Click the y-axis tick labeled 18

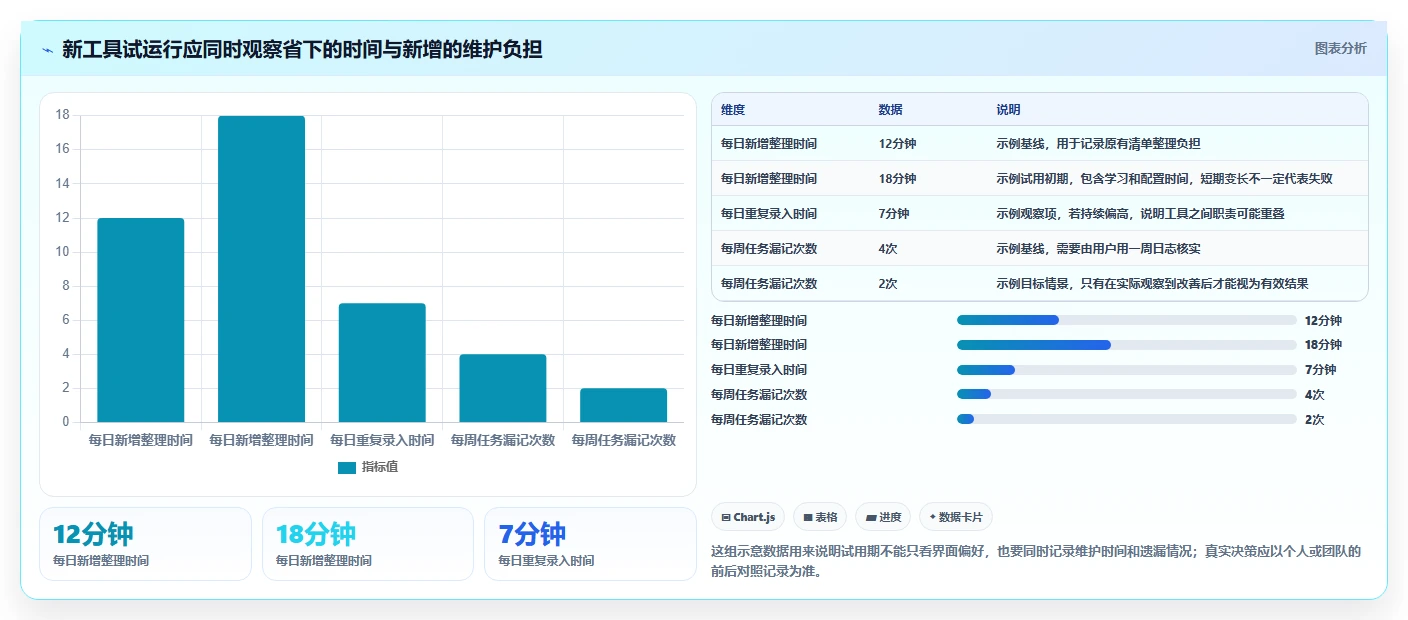pyautogui.click(x=62, y=115)
